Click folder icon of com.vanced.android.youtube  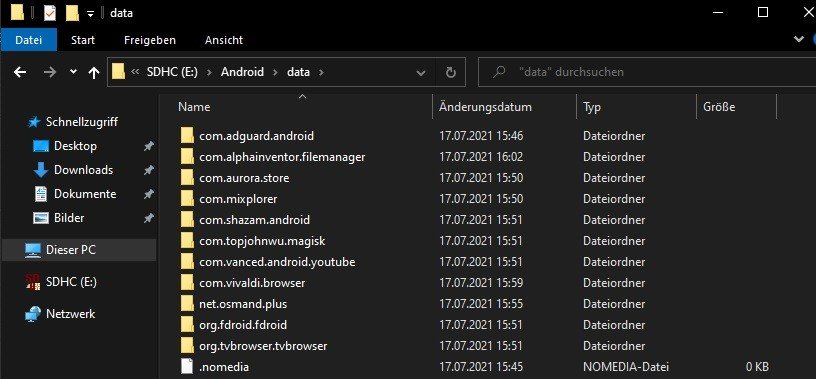point(187,261)
